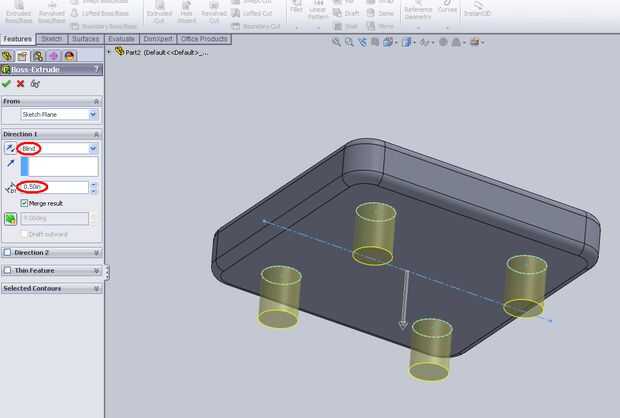Switch to the DimXpert tab

click(x=158, y=39)
